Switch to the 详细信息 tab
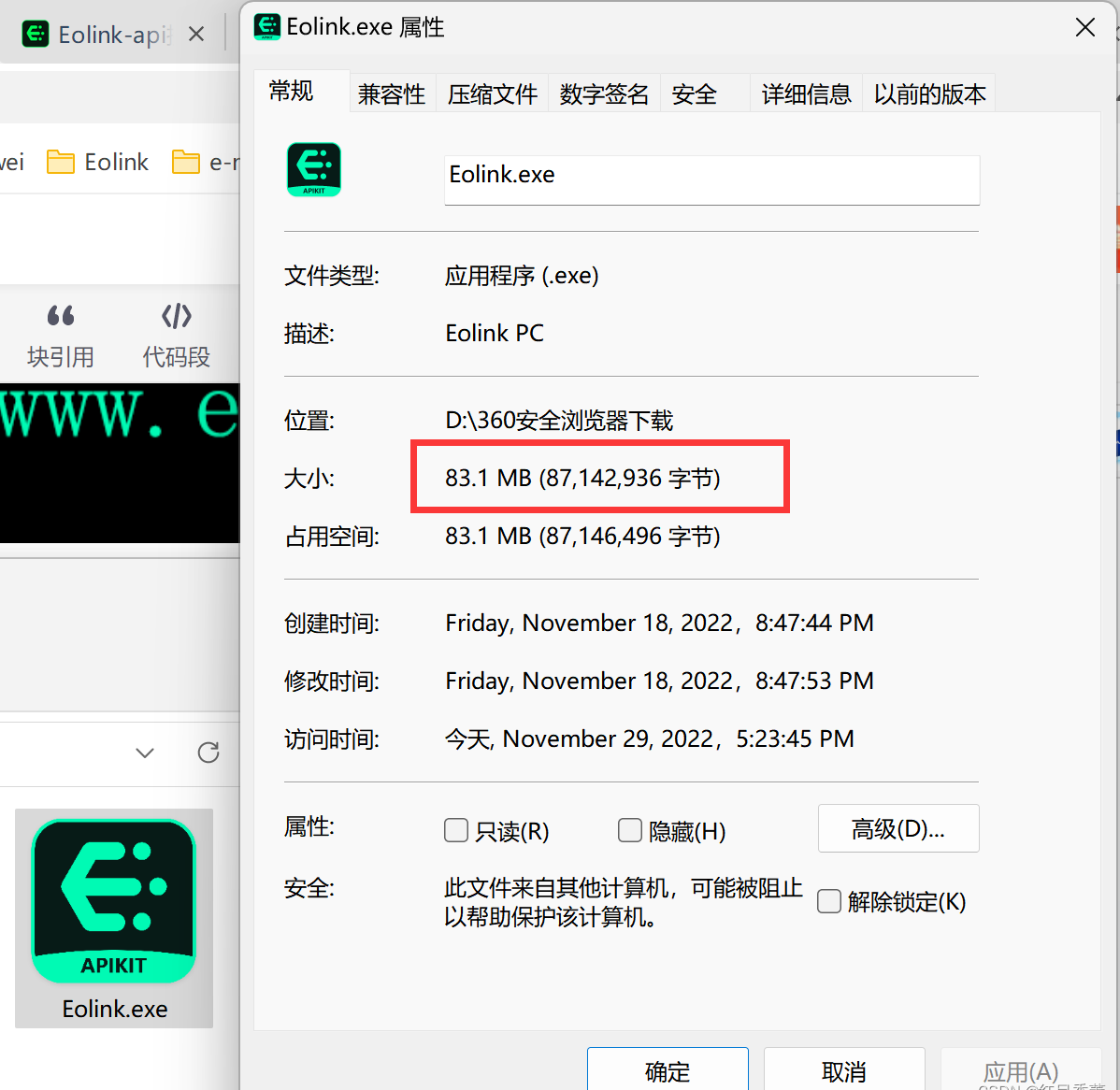This screenshot has width=1120, height=1090. (x=805, y=93)
